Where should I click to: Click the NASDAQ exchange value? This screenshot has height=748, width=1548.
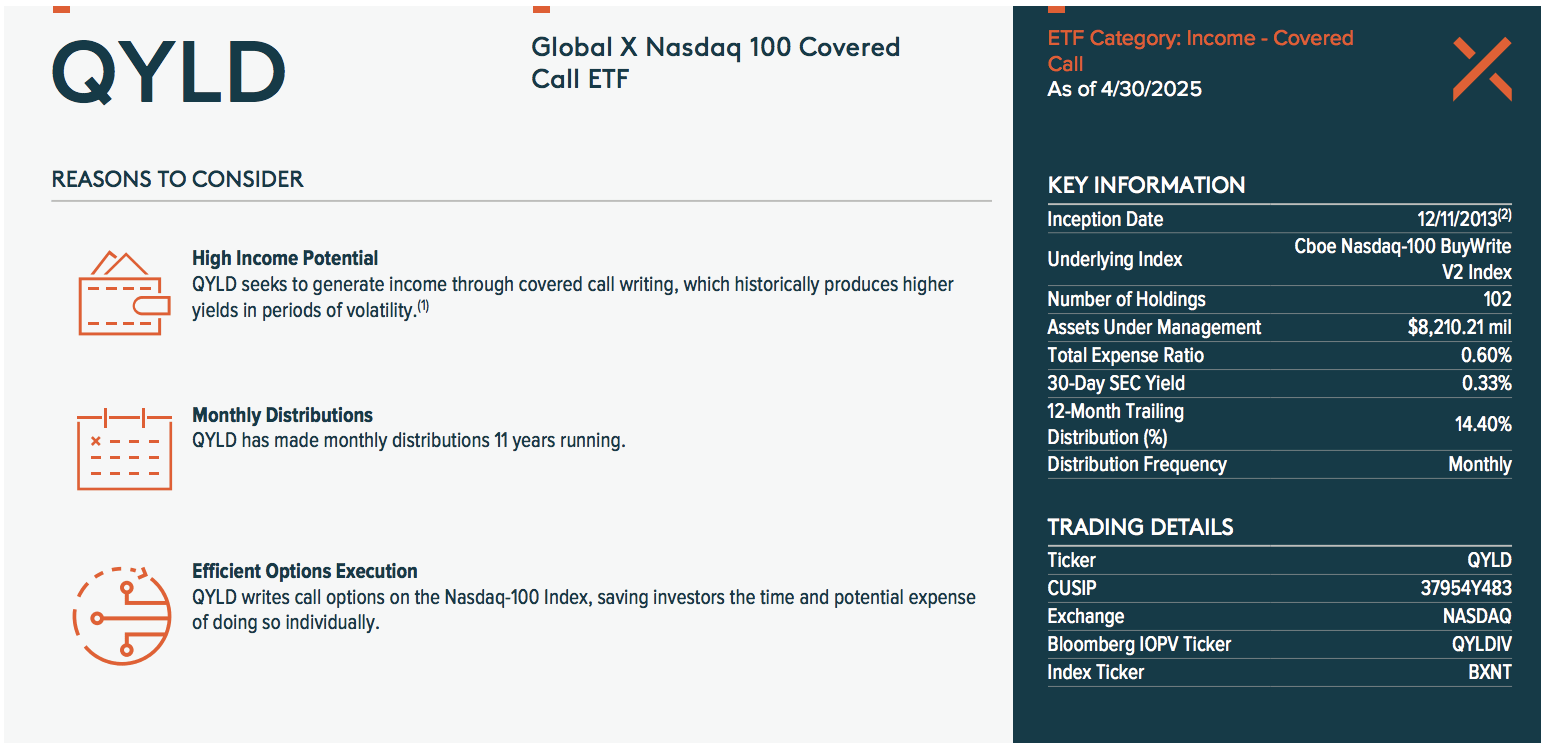(1477, 616)
